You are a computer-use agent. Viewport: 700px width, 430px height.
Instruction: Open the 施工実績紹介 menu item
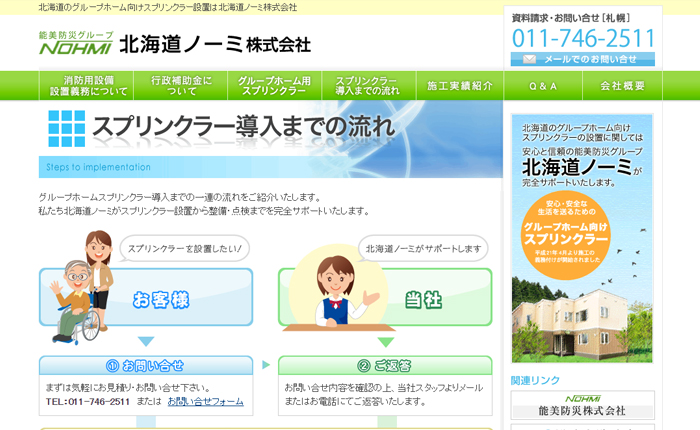(x=460, y=85)
